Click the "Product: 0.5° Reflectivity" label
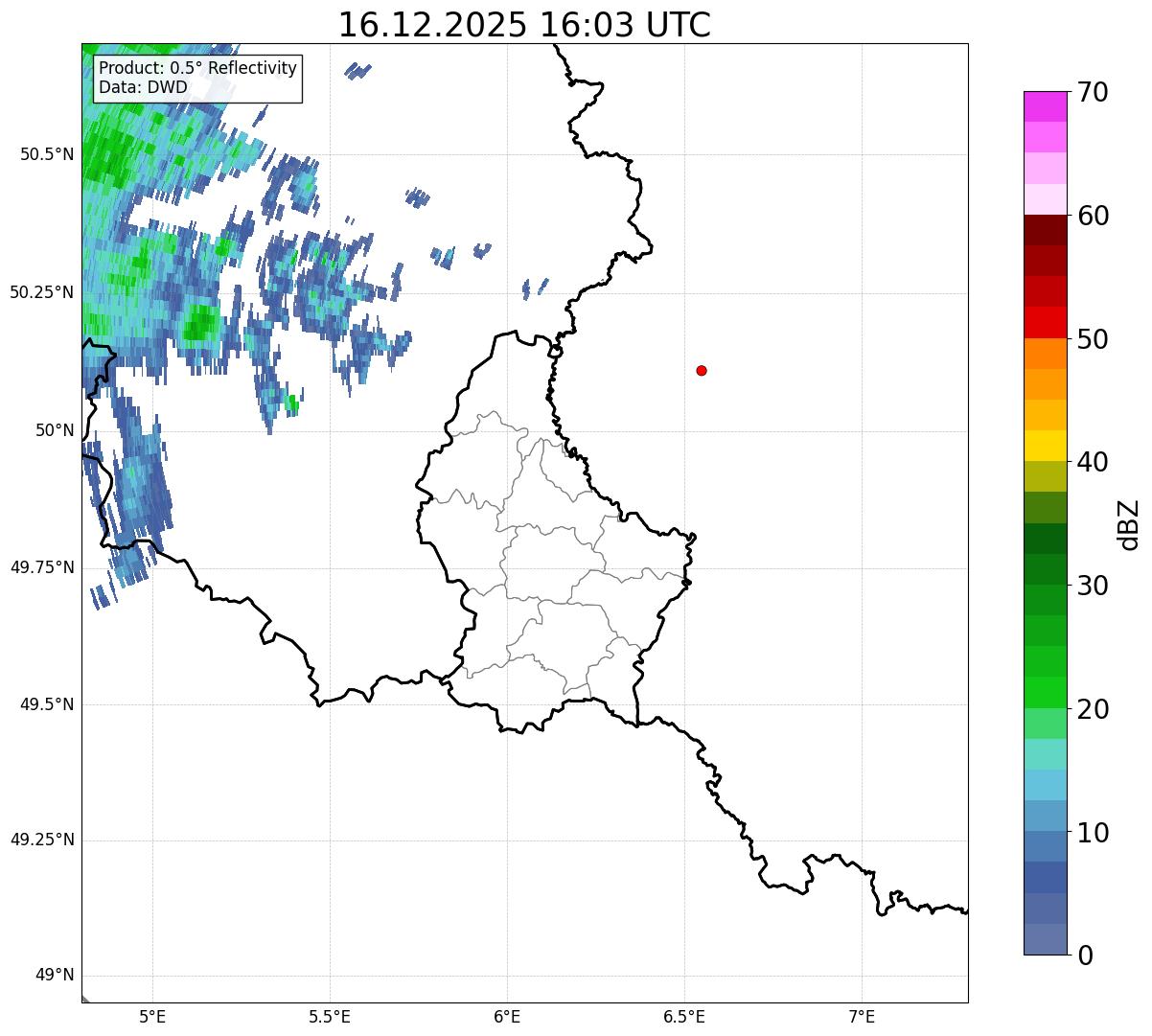This screenshot has width=1152, height=1036. [198, 69]
